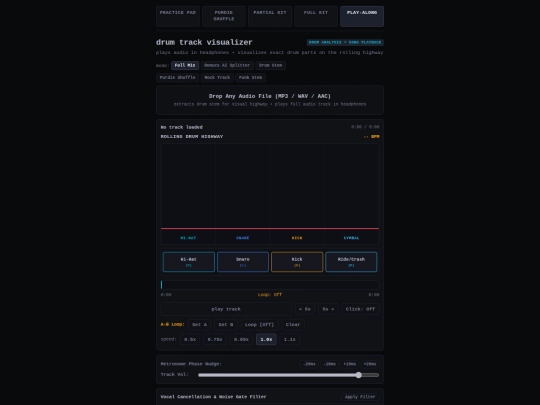Toggle the Loop [Off] button
Image resolution: width=540 pixels, height=405 pixels.
tap(259, 325)
